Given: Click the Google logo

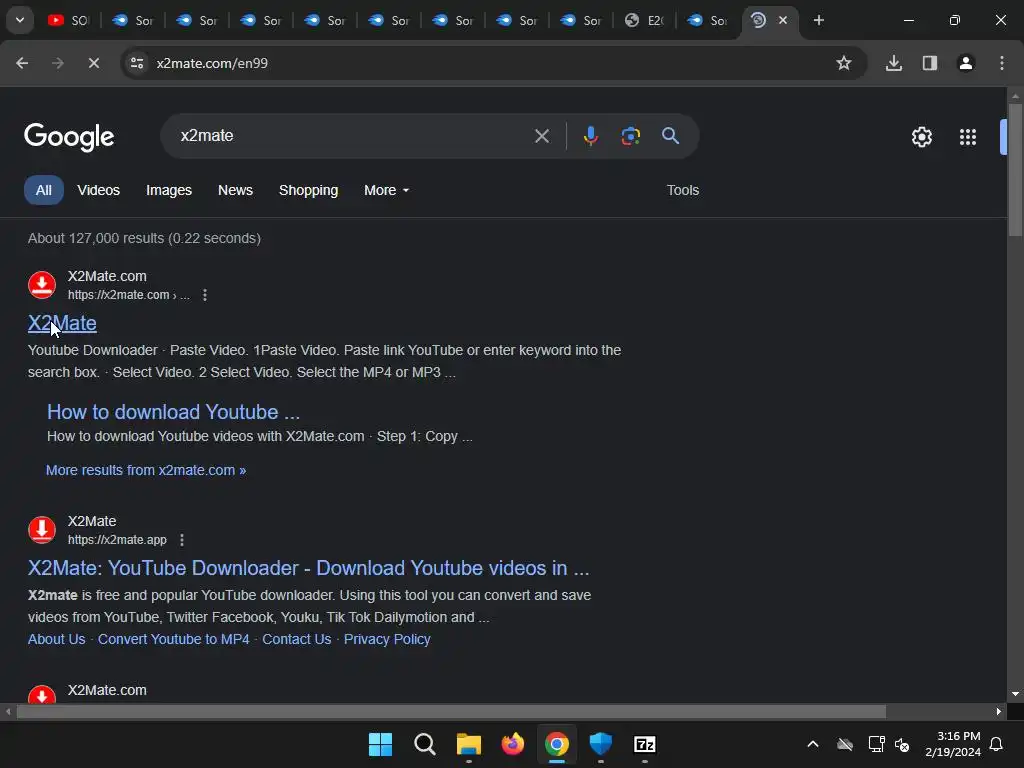Looking at the screenshot, I should tap(69, 137).
